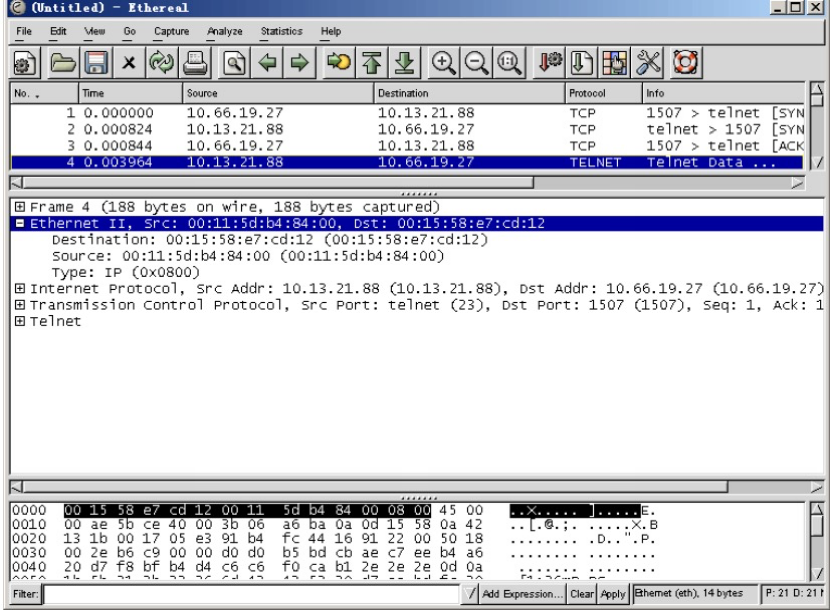Open the Find Packet tool
Image resolution: width=830 pixels, height=610 pixels.
(233, 63)
